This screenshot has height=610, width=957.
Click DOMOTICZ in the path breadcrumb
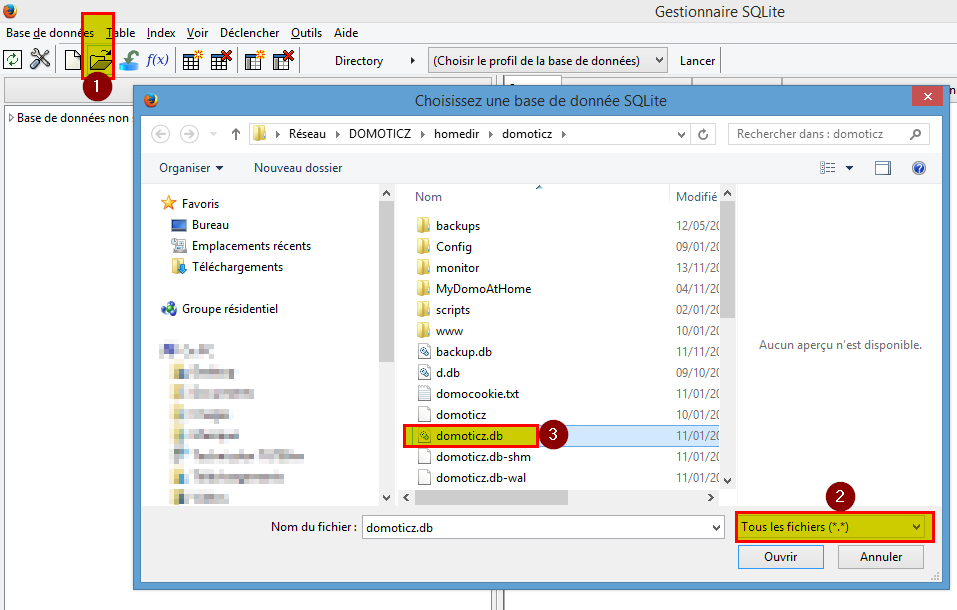point(380,134)
